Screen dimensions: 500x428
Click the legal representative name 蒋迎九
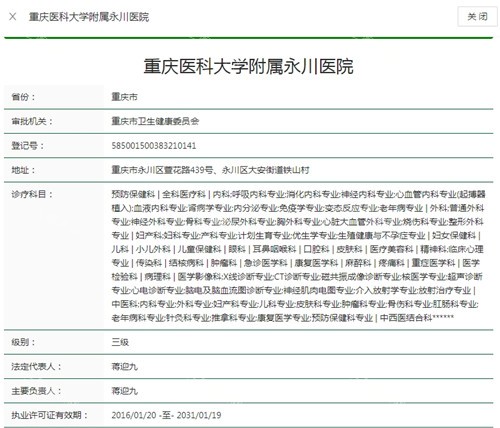(124, 366)
